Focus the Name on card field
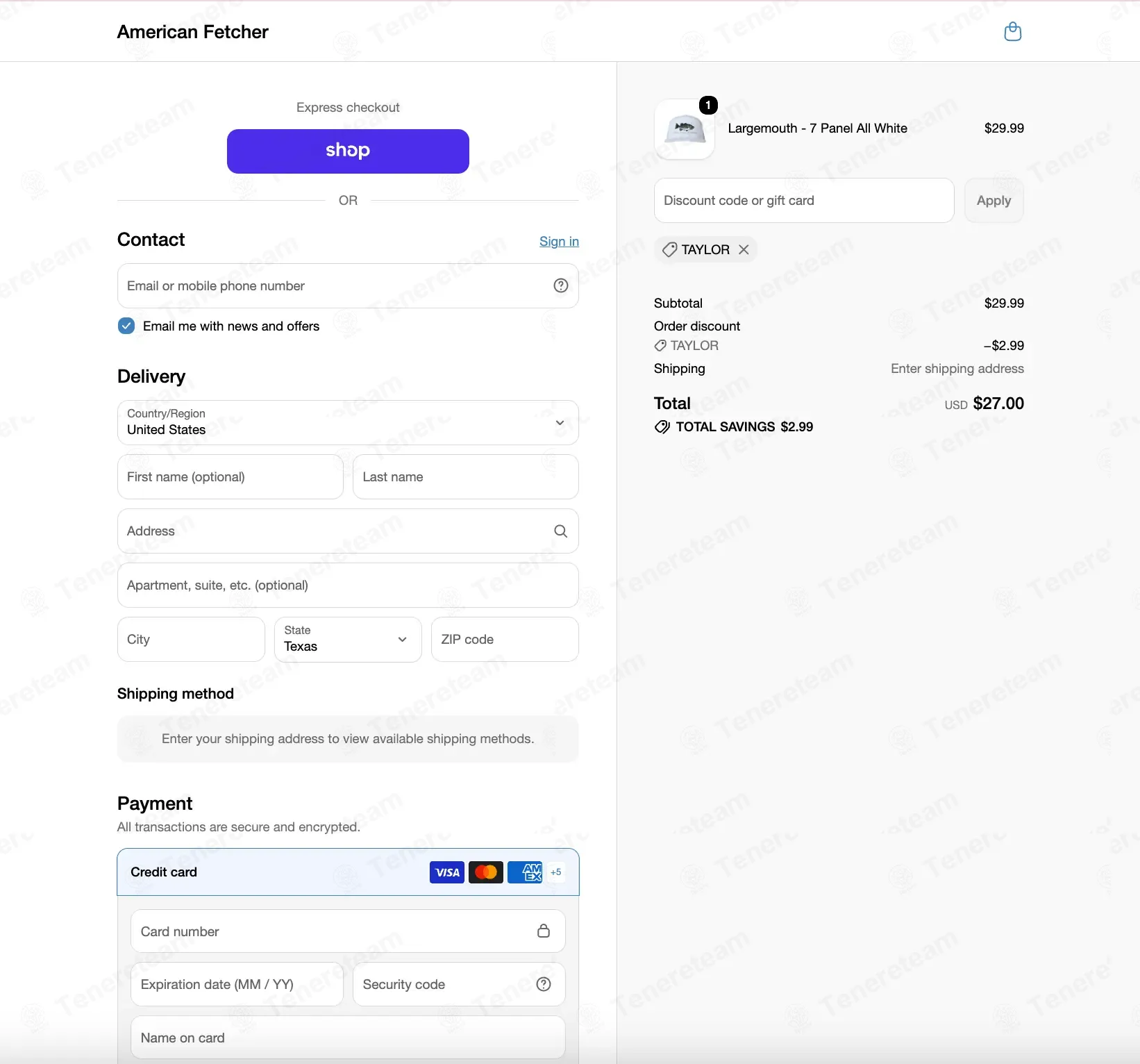The height and width of the screenshot is (1064, 1140). pyautogui.click(x=348, y=1038)
